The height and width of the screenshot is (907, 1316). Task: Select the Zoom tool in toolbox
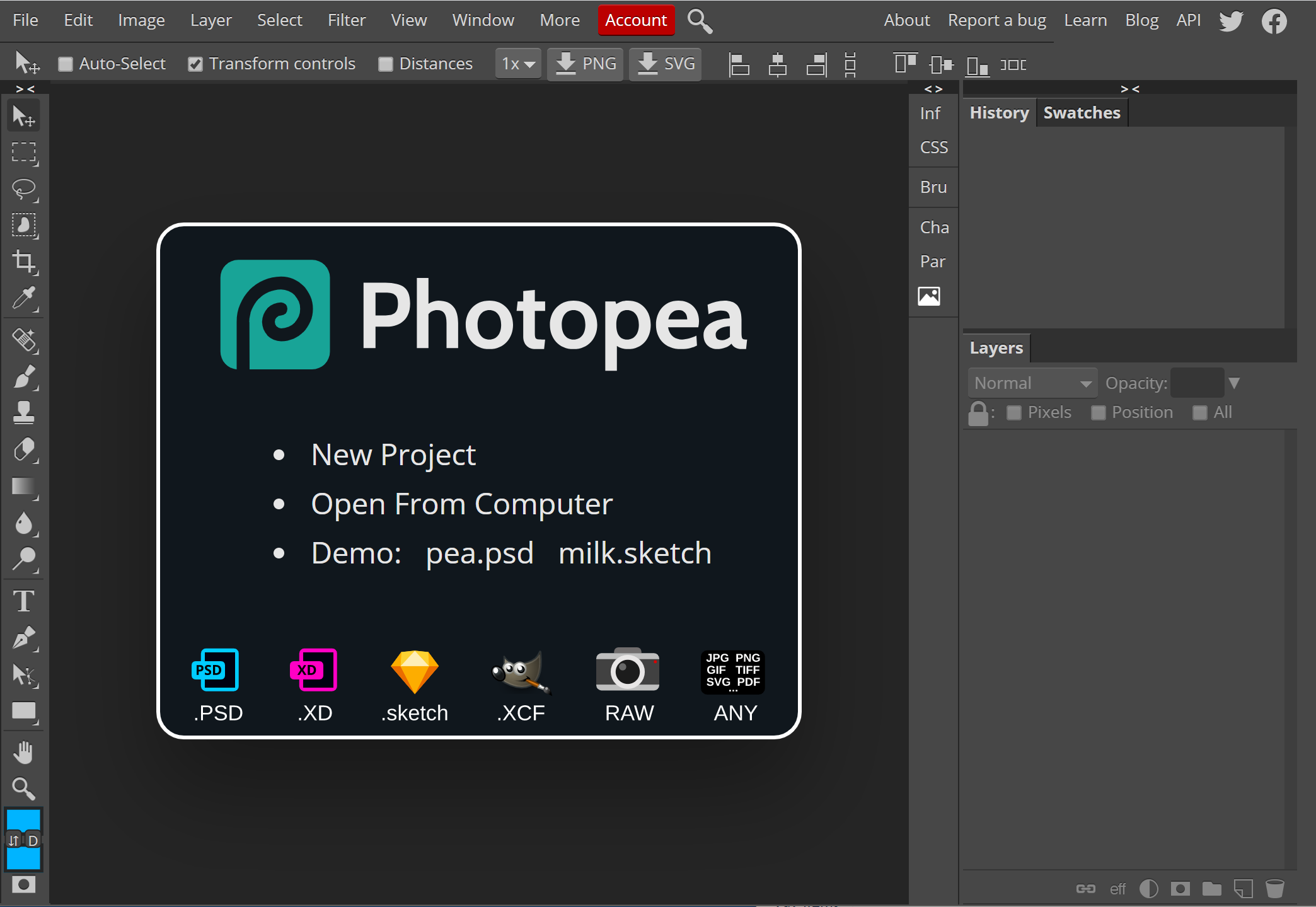pos(24,788)
